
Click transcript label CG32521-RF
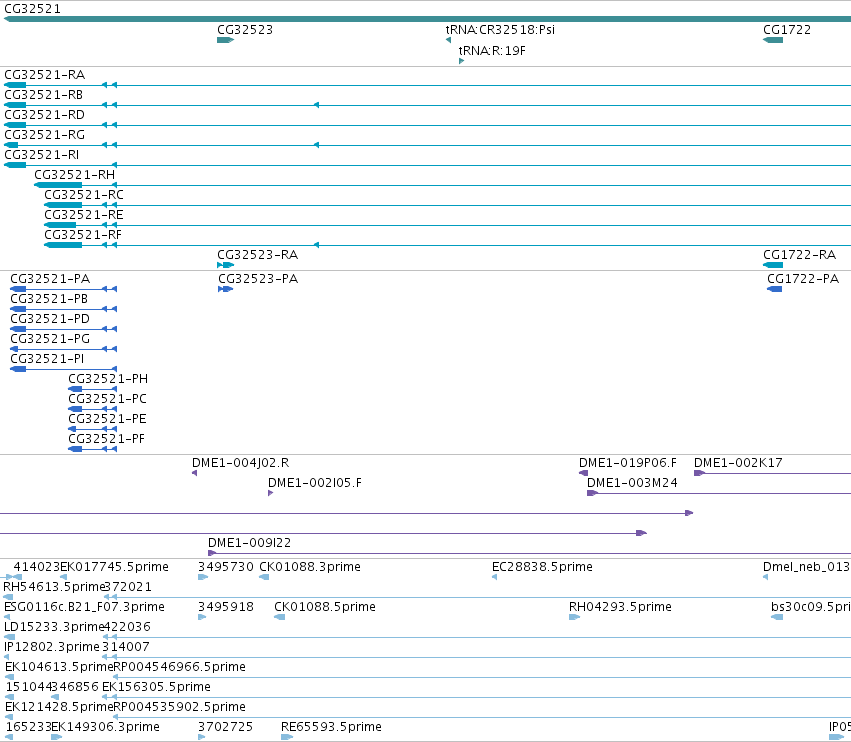83,234
